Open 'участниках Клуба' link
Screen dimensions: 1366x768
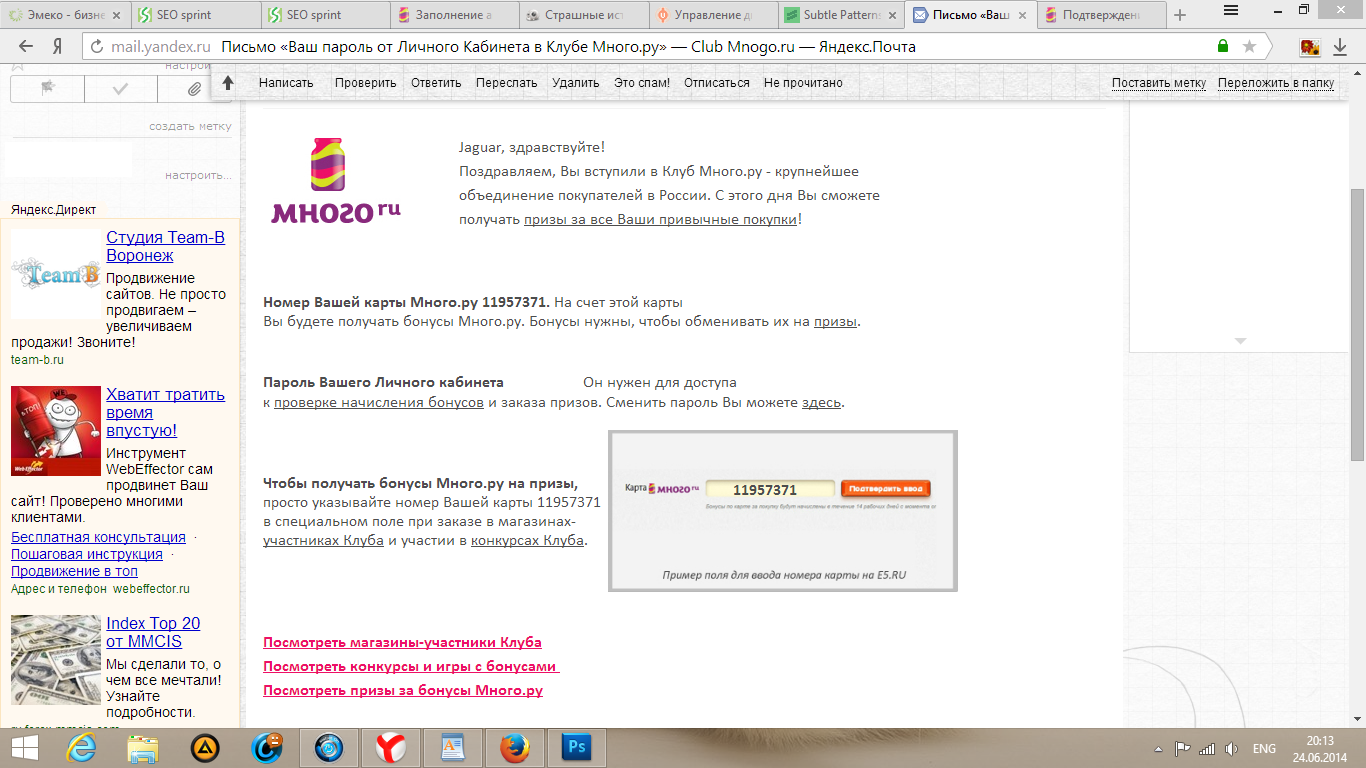point(323,540)
